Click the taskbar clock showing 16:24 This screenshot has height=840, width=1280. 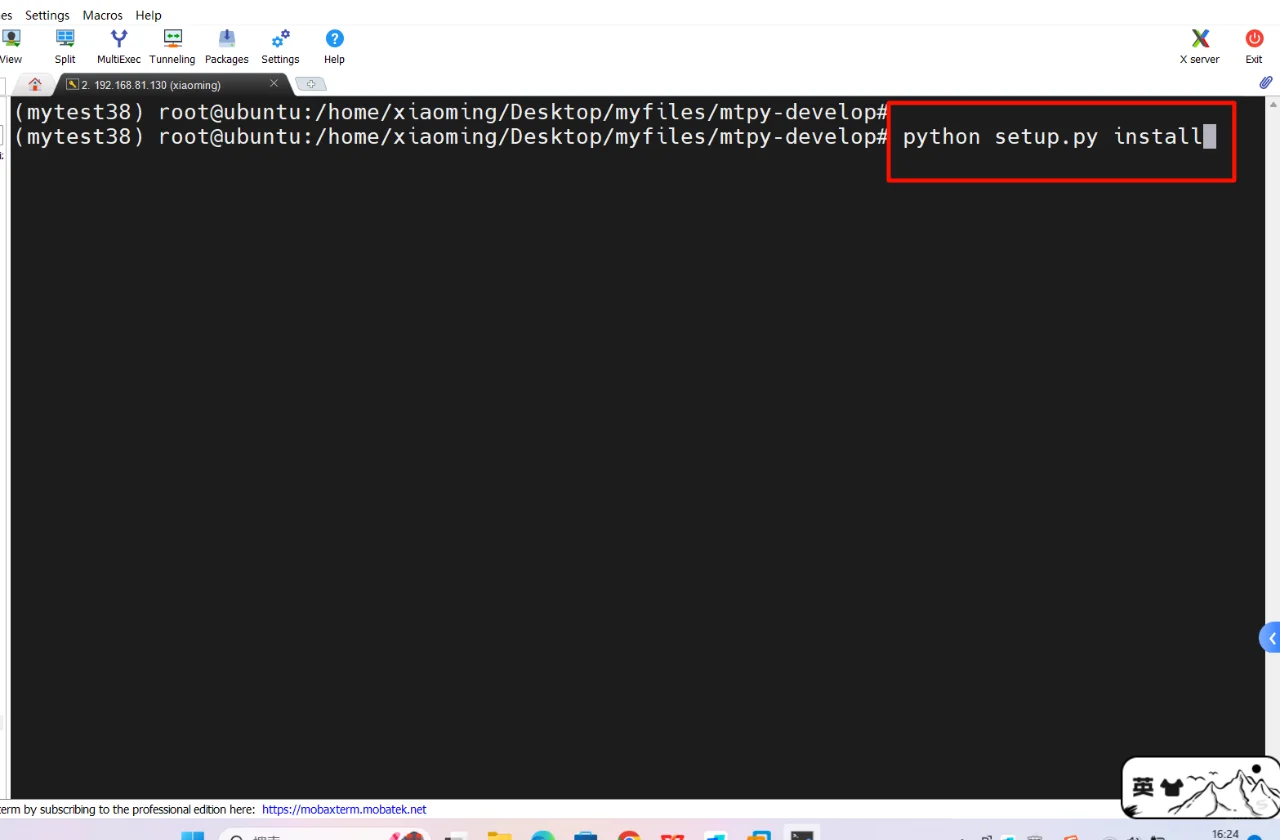click(1225, 834)
